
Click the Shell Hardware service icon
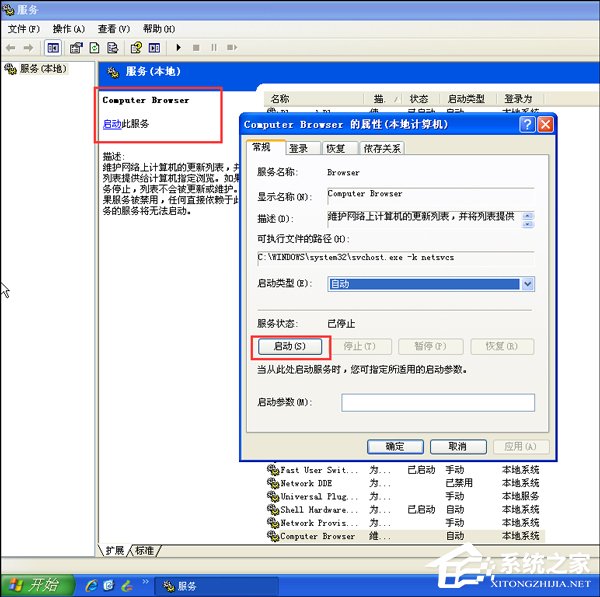[272, 509]
